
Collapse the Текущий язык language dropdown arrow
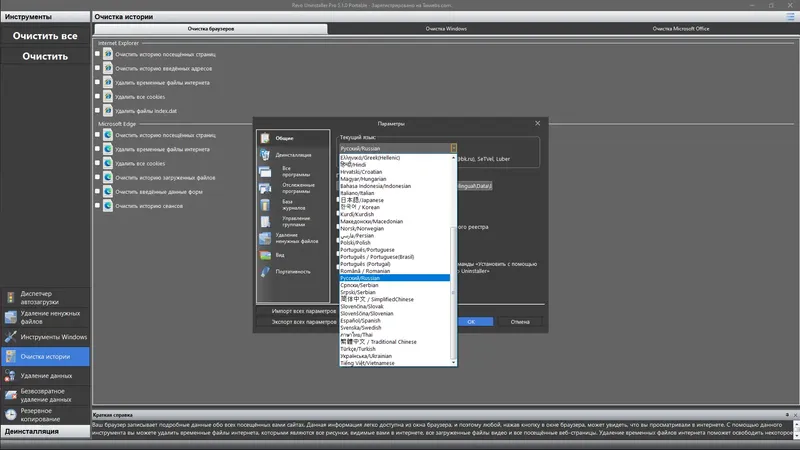click(x=453, y=148)
